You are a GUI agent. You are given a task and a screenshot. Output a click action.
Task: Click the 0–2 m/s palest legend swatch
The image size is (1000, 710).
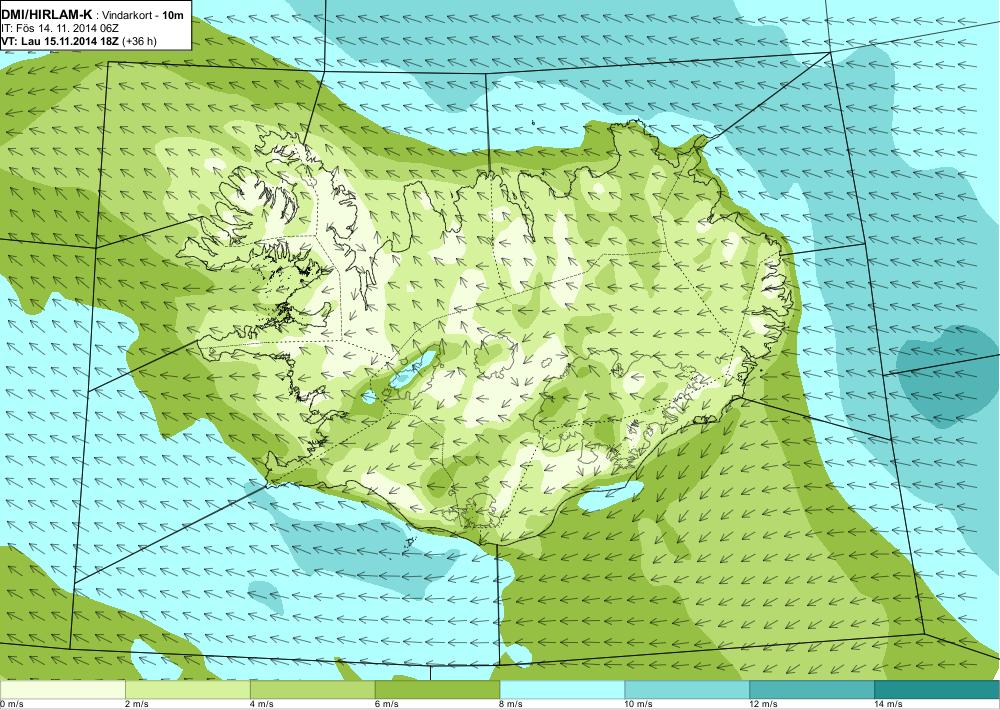[62, 690]
